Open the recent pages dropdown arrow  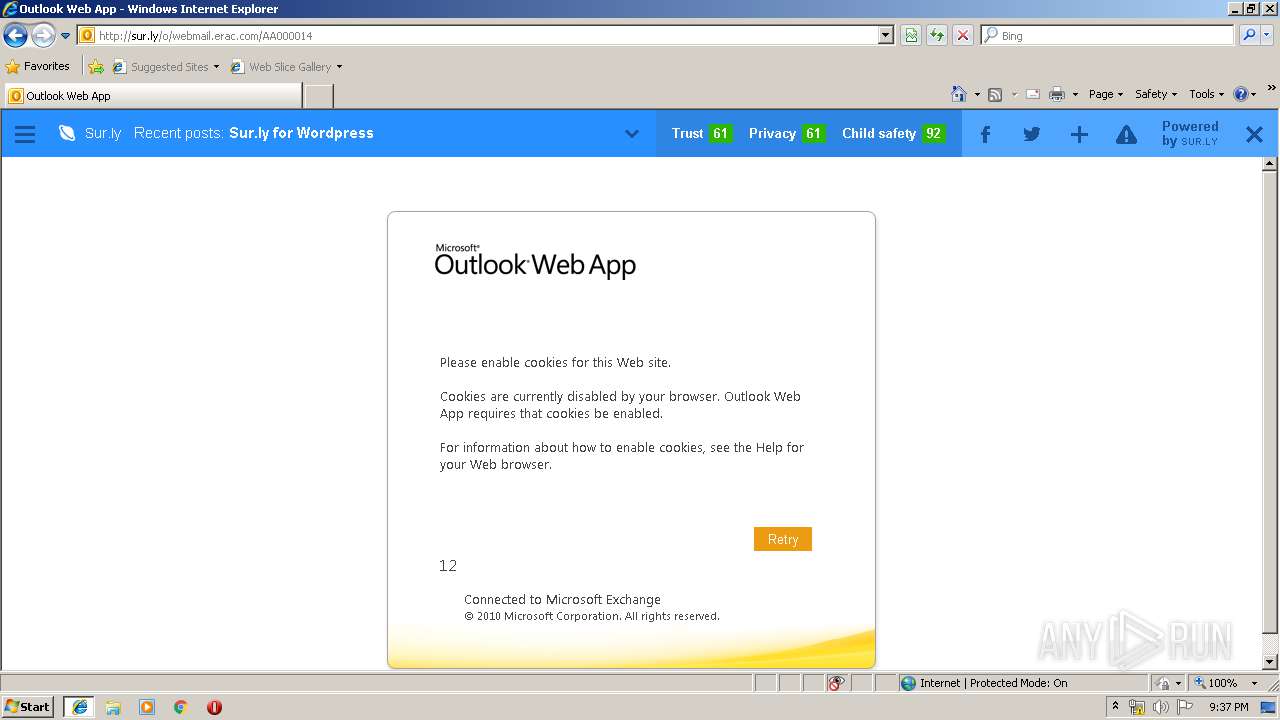click(65, 36)
